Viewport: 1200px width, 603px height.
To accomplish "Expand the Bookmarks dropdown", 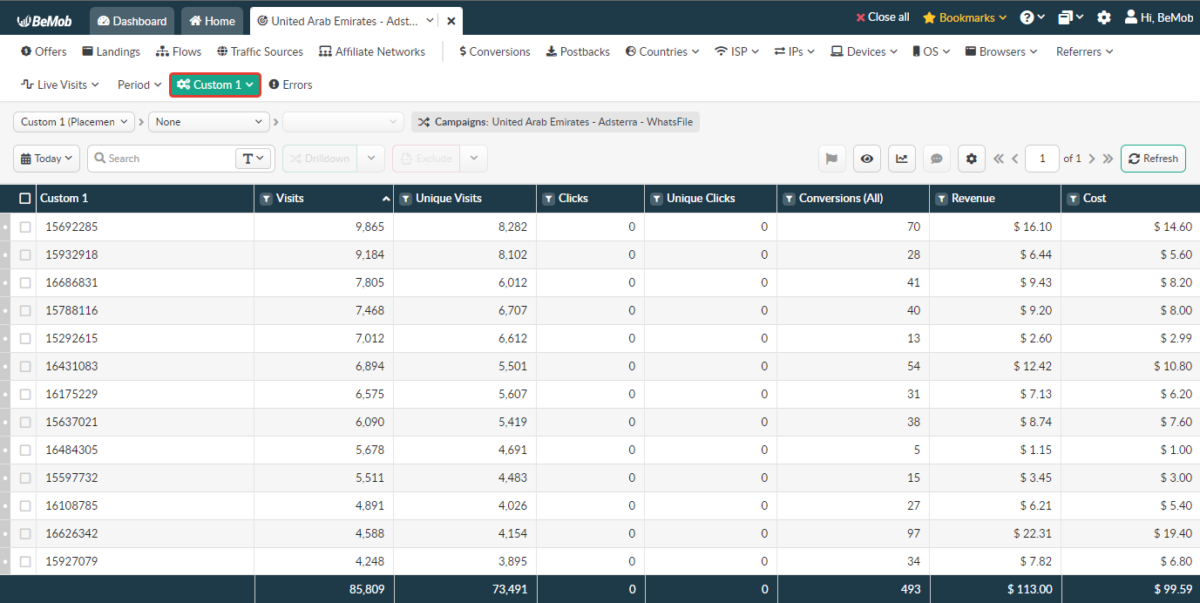I will (x=965, y=18).
